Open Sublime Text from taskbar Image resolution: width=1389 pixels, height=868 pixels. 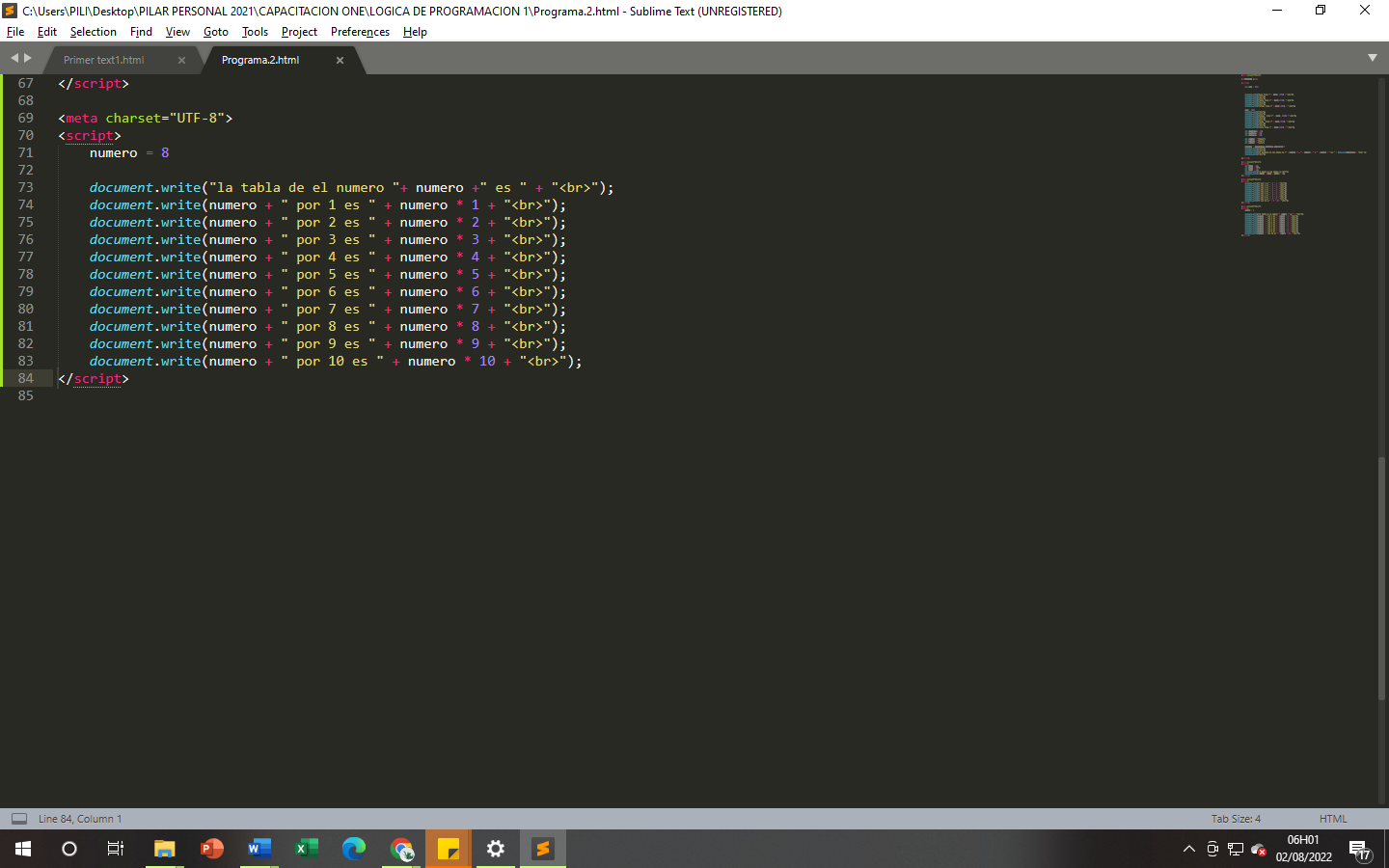coord(543,849)
